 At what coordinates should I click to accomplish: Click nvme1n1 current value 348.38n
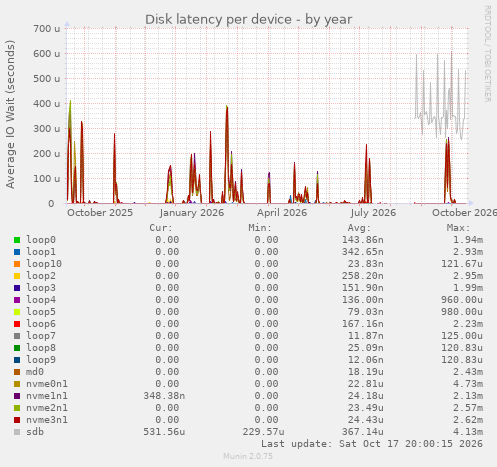164,396
